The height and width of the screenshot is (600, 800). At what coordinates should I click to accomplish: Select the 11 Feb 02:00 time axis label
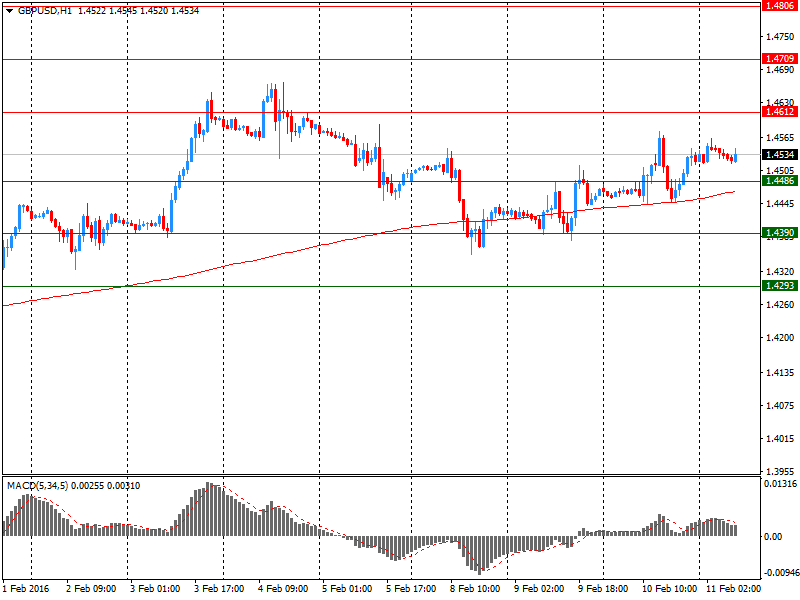click(733, 589)
